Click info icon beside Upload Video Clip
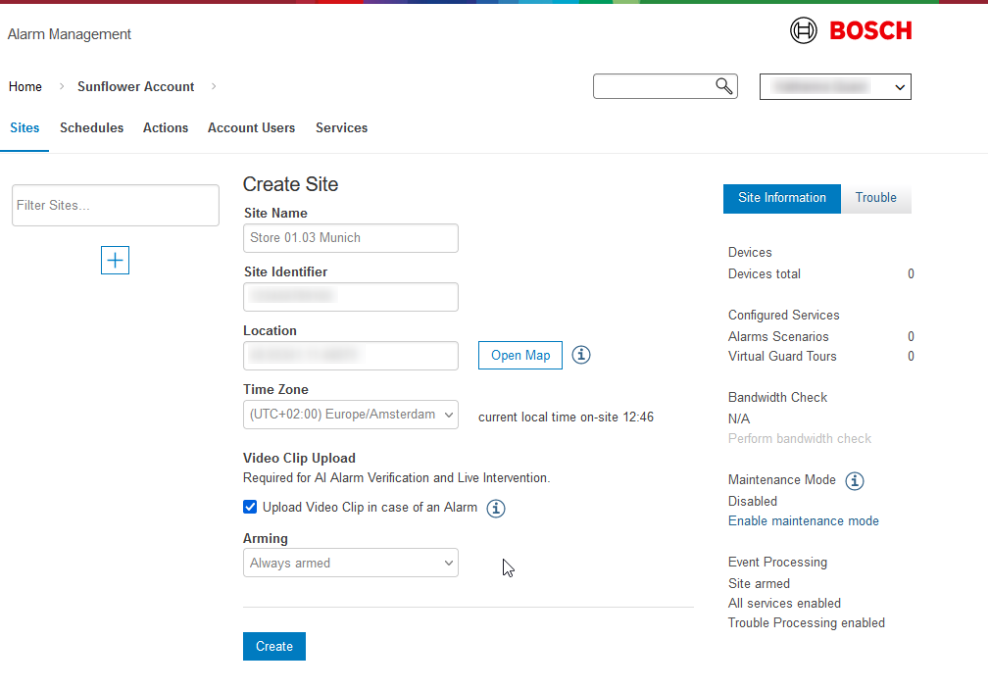 496,508
